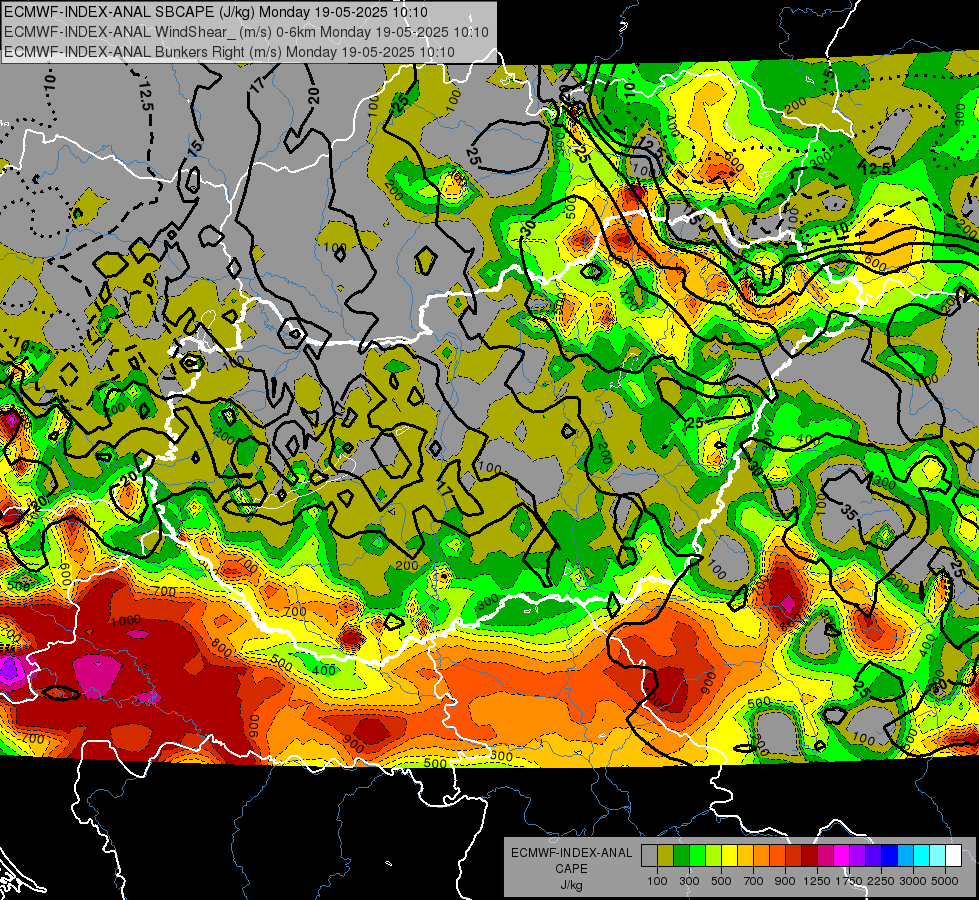Viewport: 979px width, 900px height.
Task: Click the purple 1750 legend swatch
Action: click(x=857, y=856)
